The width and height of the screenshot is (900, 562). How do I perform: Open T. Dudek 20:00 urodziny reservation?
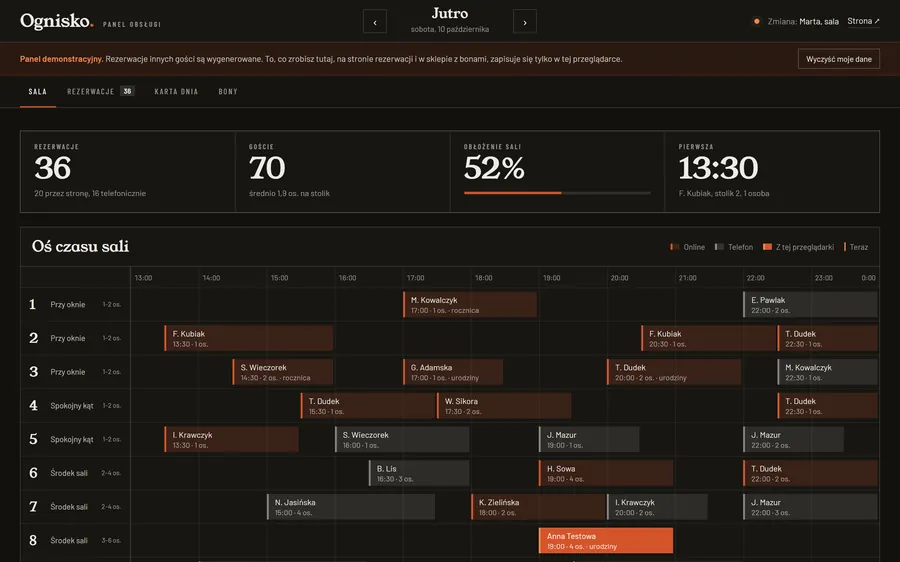674,372
